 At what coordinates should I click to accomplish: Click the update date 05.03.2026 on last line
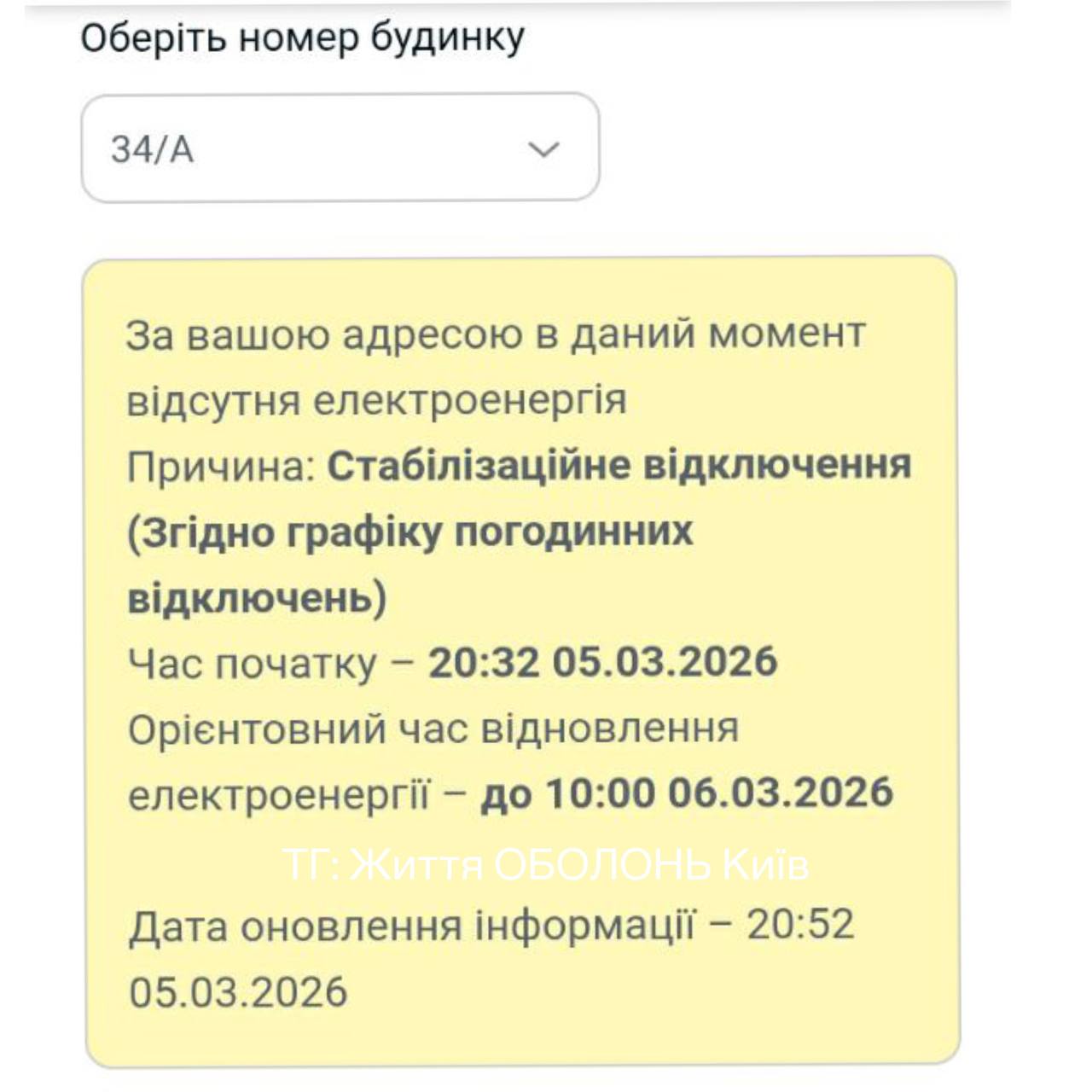[x=238, y=991]
